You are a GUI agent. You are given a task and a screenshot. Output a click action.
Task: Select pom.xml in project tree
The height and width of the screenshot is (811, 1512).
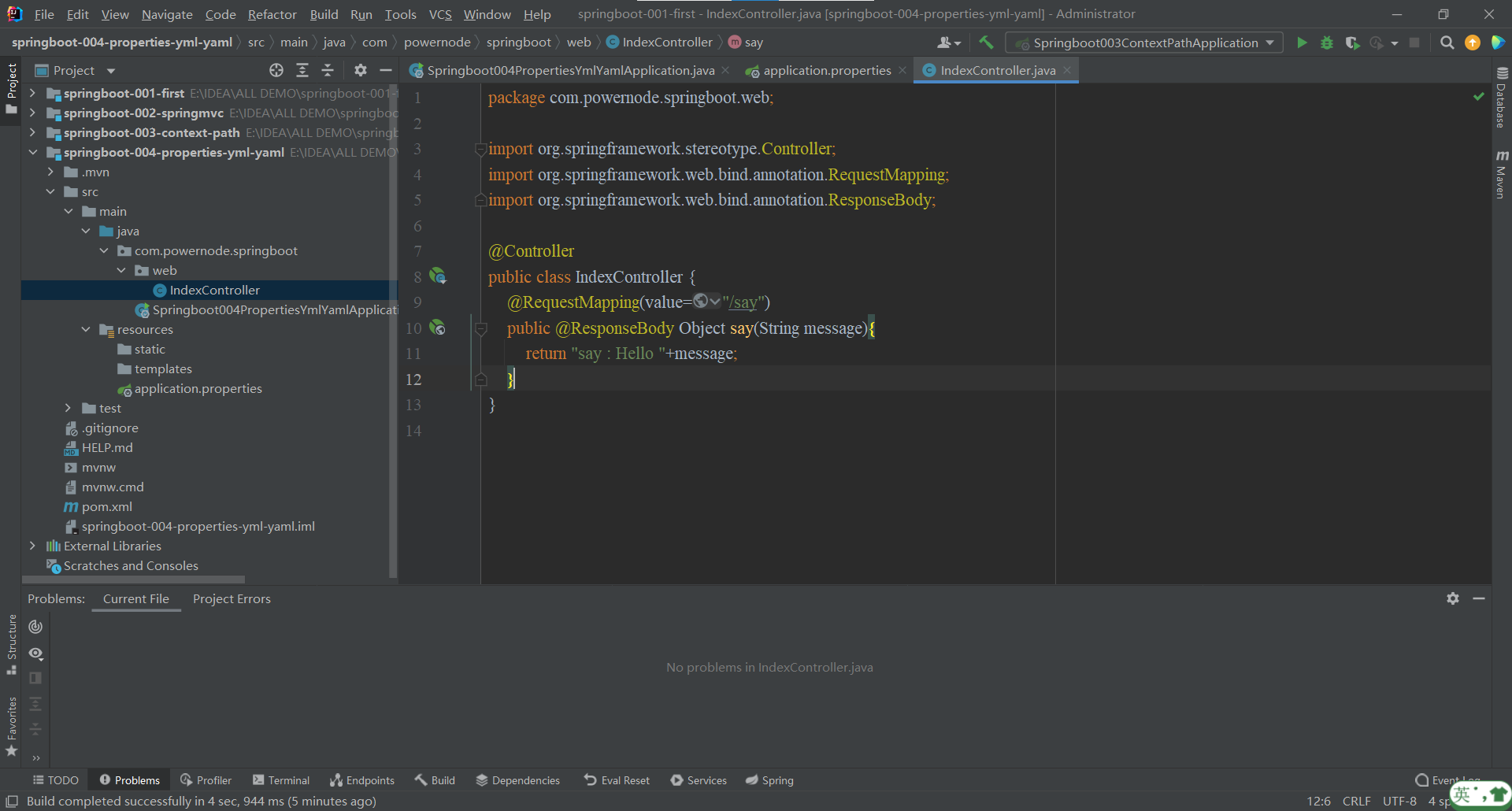coord(106,506)
